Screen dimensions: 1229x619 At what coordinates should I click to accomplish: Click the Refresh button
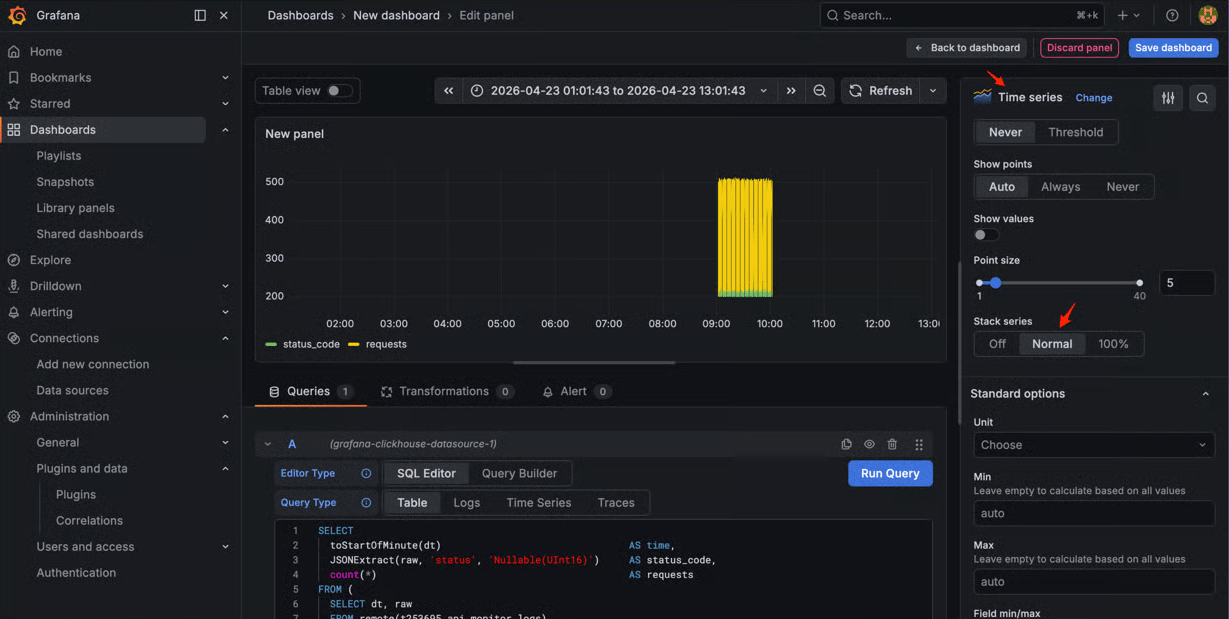[881, 90]
